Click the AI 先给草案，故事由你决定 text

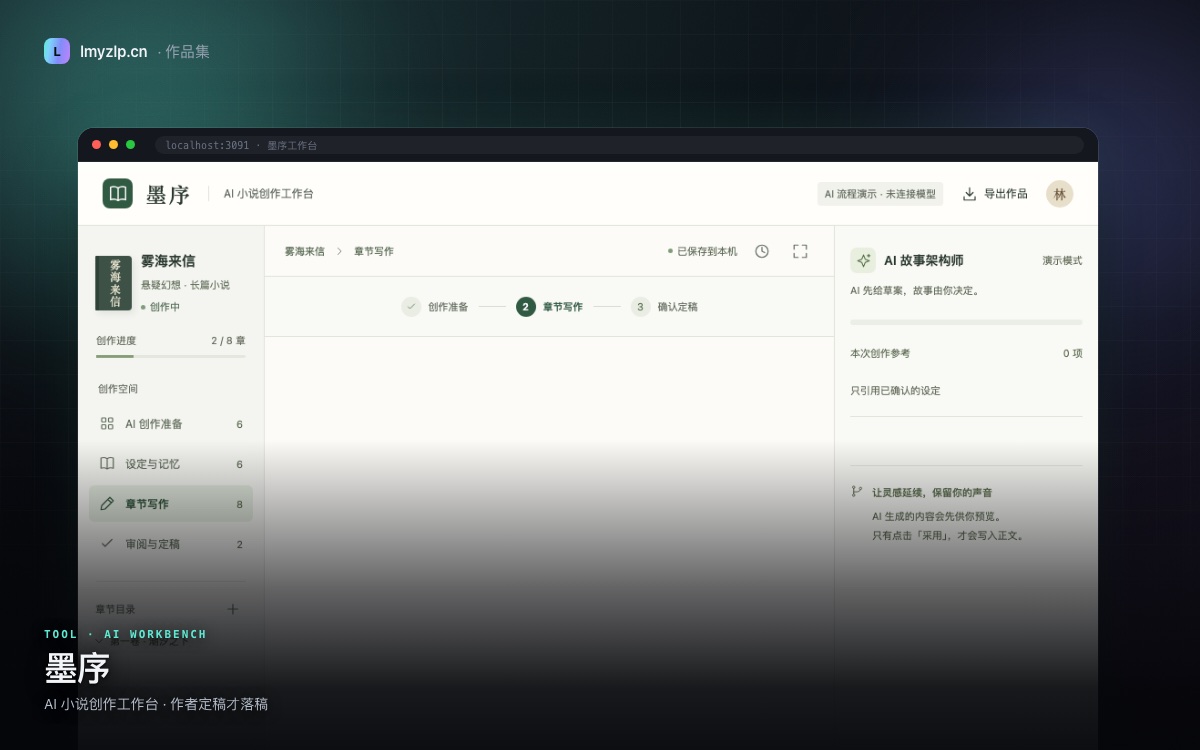916,291
